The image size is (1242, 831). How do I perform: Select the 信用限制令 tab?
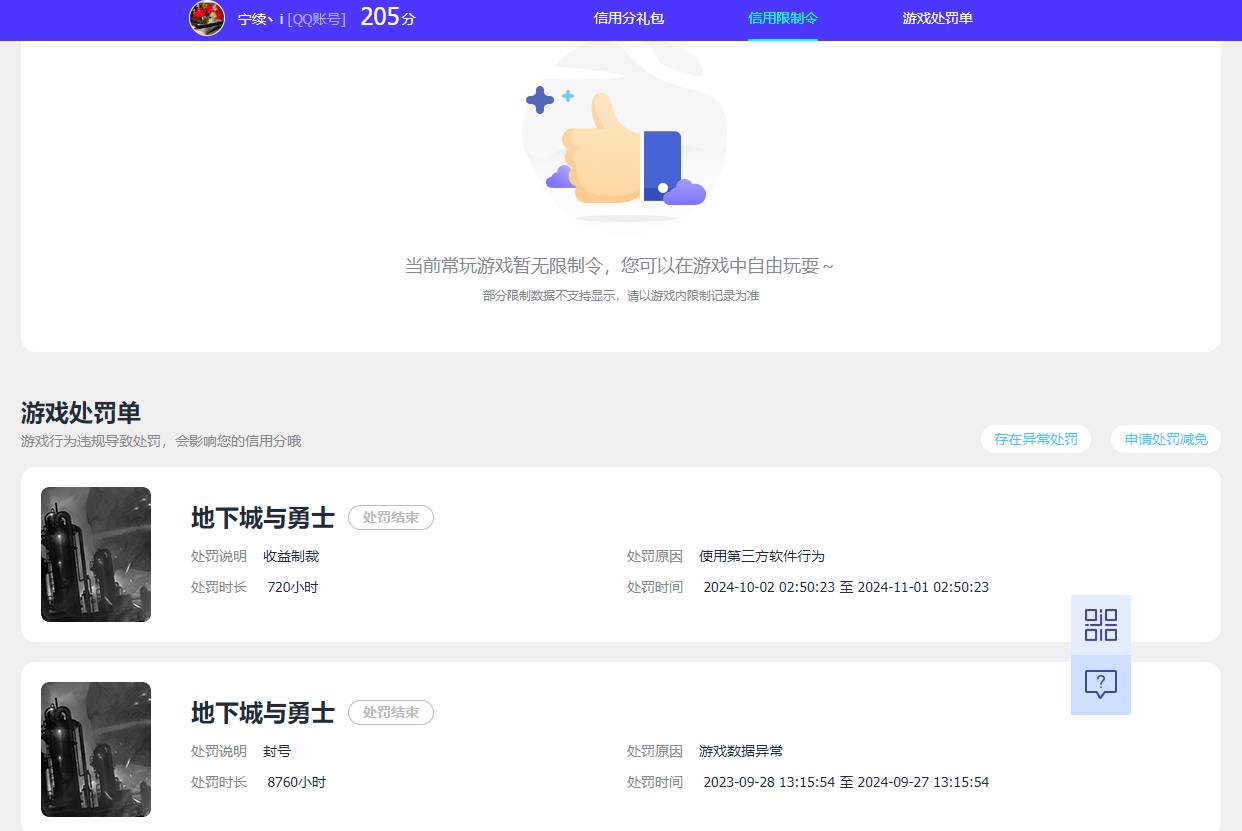(x=783, y=19)
